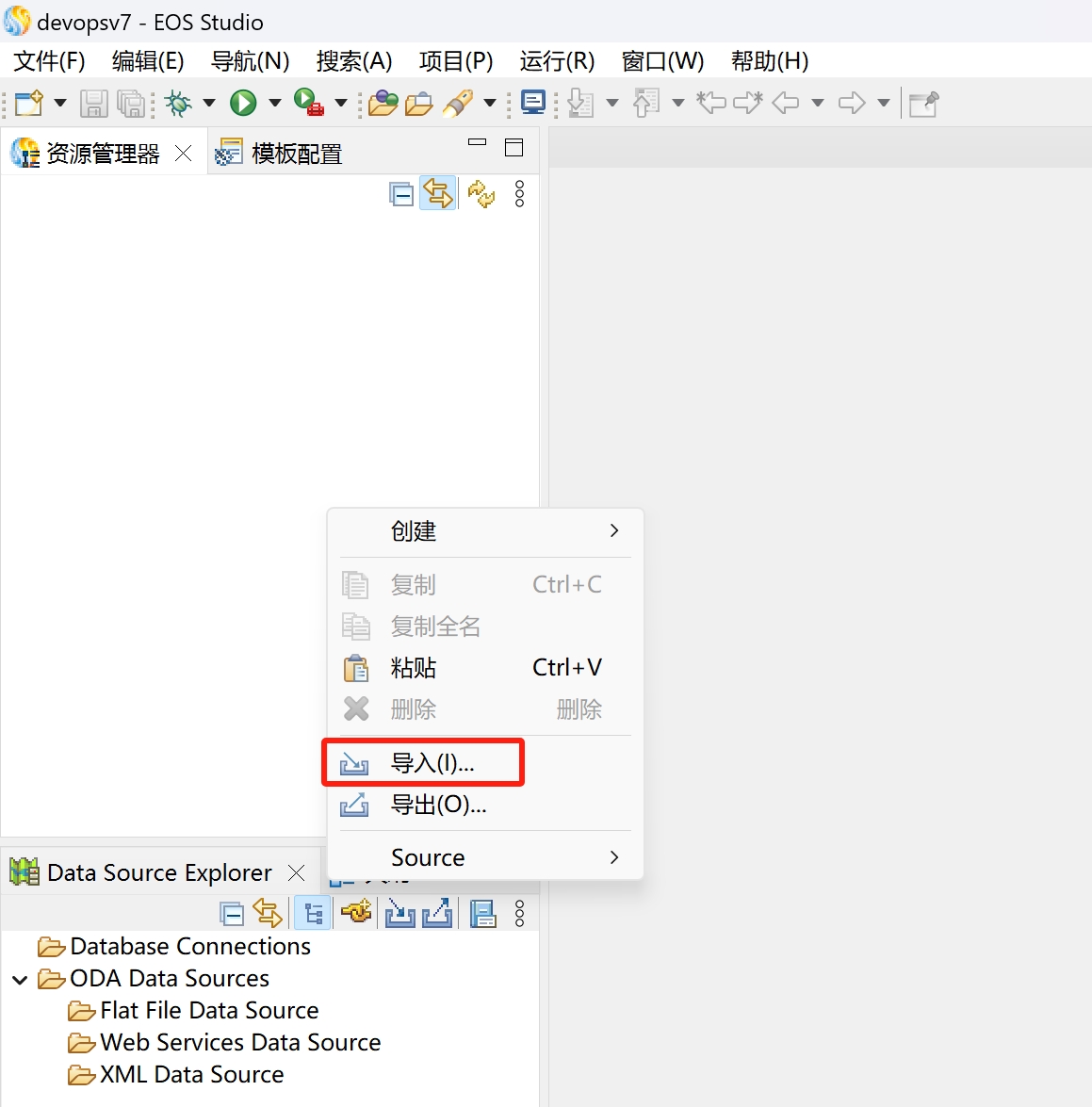Open the Run dropdown arrow
Viewport: 1092px width, 1107px height.
coord(274,103)
